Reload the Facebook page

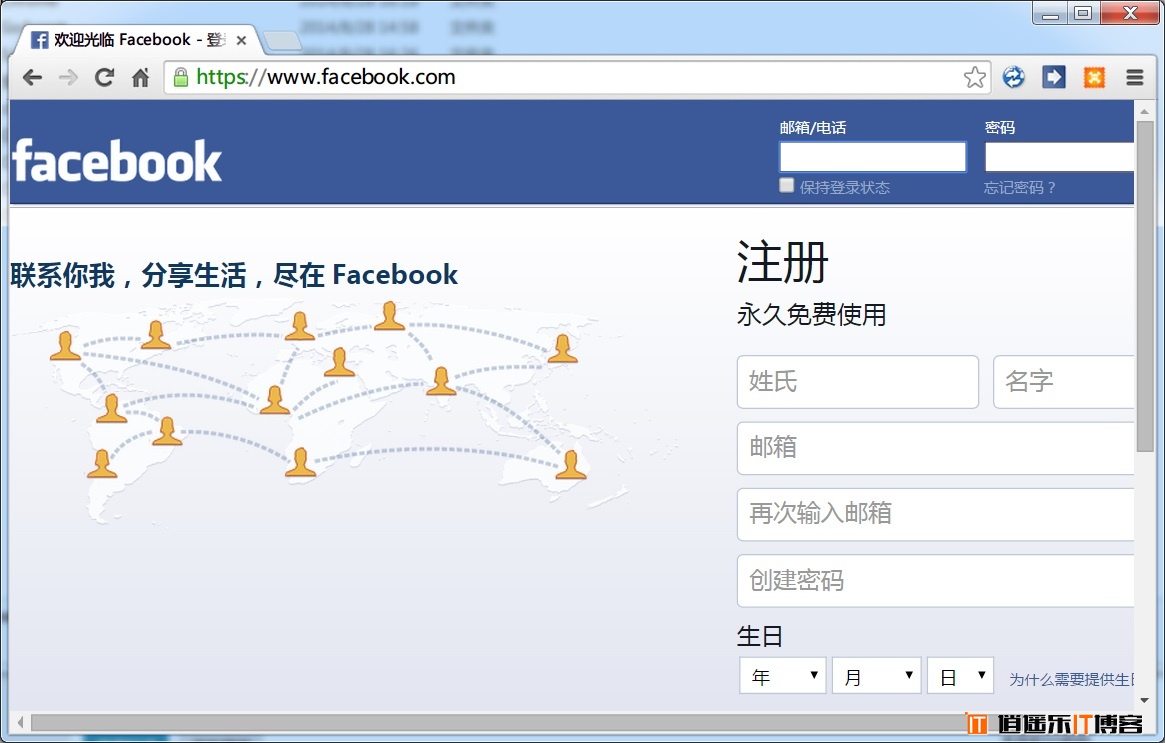[104, 77]
